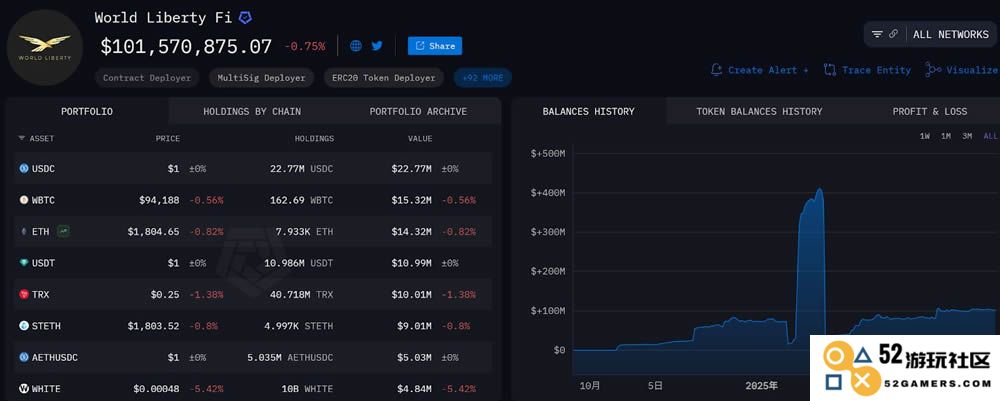
Task: Click the Visualize graph icon
Action: (x=934, y=69)
